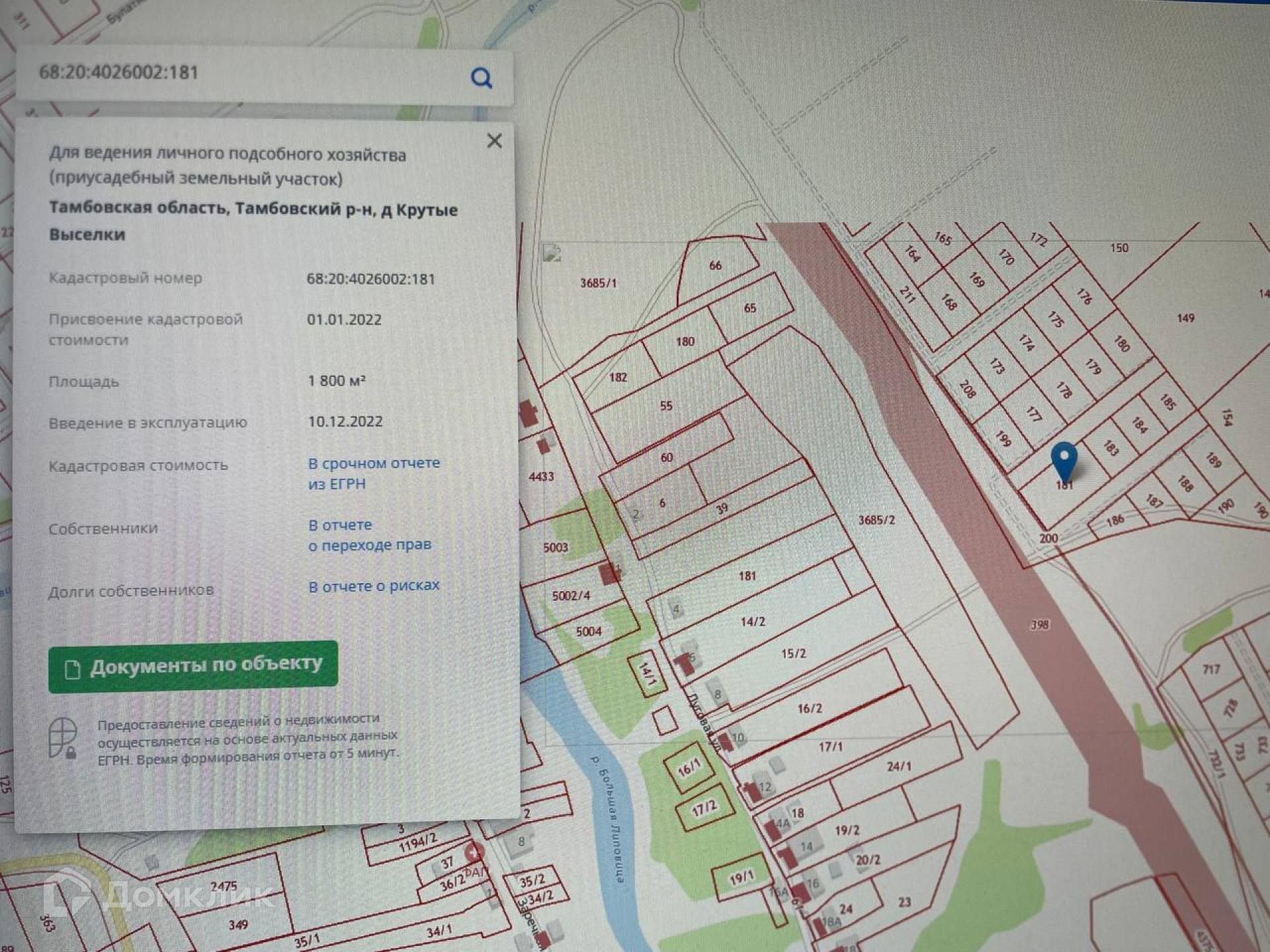This screenshot has height=952, width=1270.
Task: Click the broken image icon on map
Action: click(552, 253)
